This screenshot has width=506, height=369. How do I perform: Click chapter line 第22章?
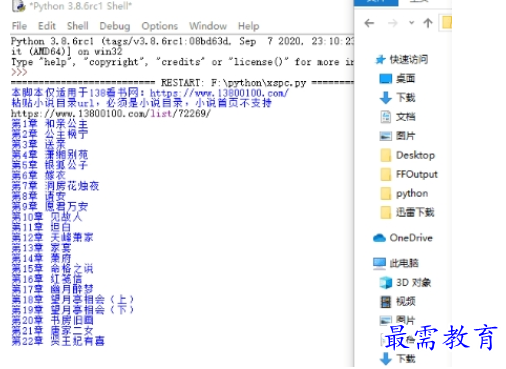58,341
